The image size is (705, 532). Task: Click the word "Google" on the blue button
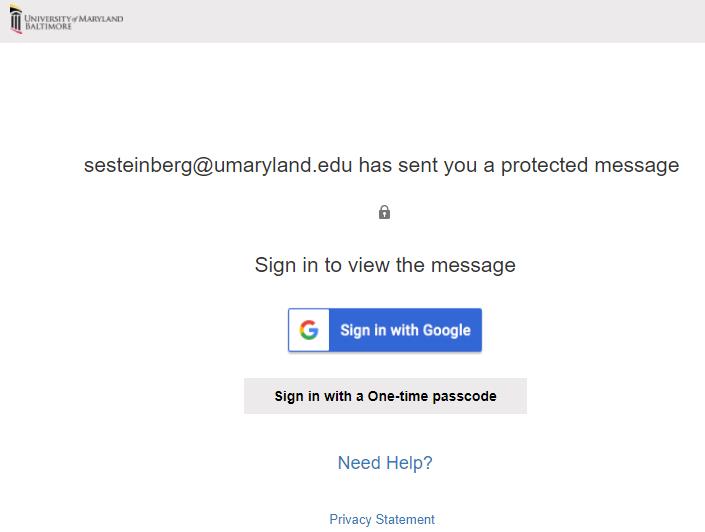coord(446,330)
